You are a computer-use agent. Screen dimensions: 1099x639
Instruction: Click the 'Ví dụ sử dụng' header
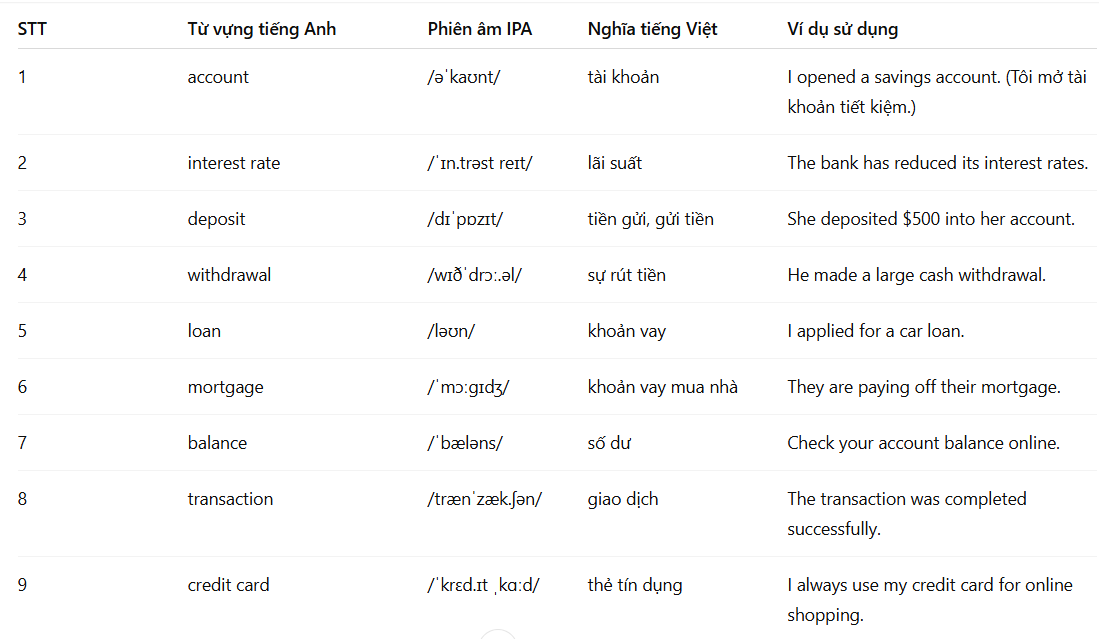[842, 29]
